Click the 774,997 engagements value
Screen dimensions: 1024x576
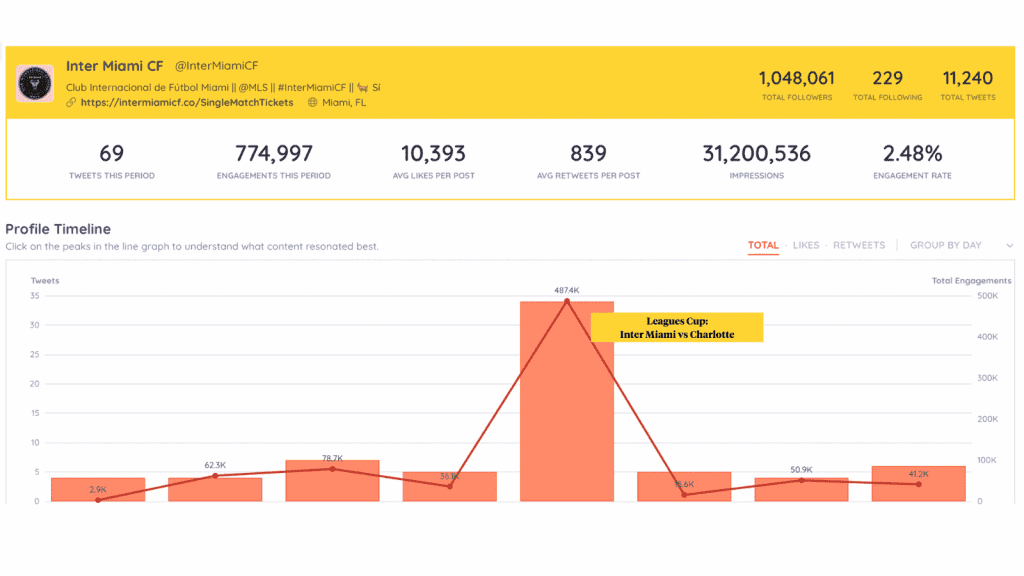click(274, 153)
